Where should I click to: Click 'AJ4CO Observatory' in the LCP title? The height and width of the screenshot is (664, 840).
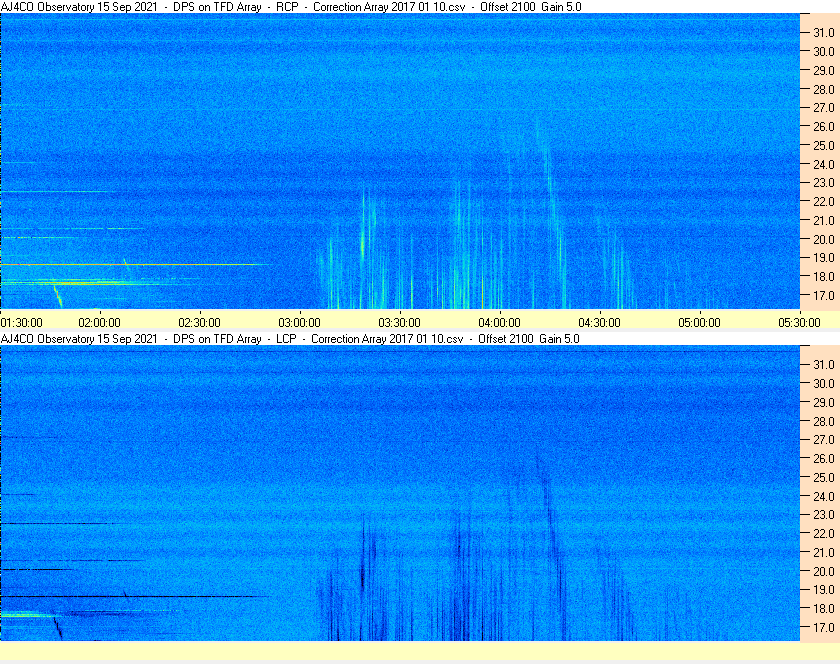point(47,339)
